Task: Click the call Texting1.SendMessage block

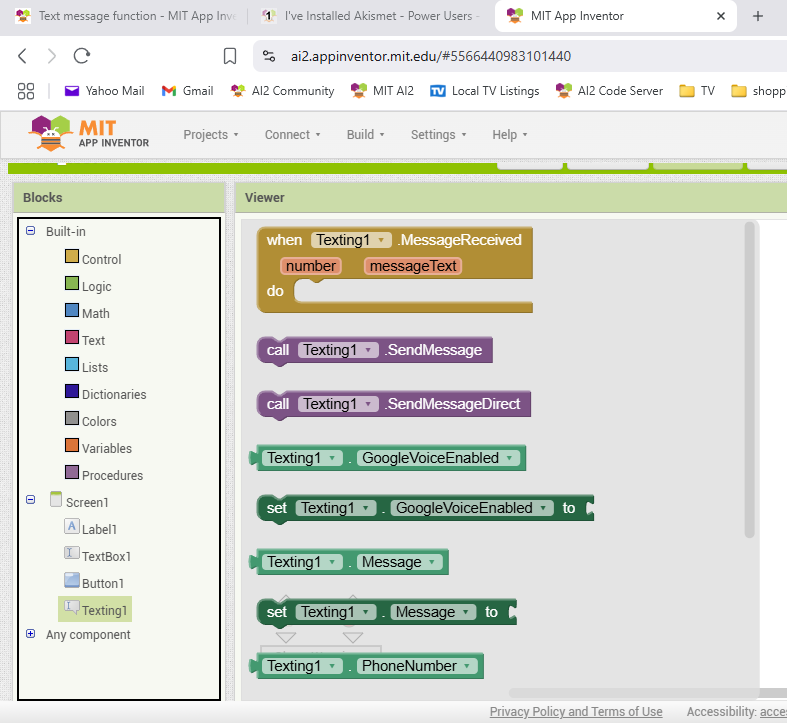Action: 374,350
